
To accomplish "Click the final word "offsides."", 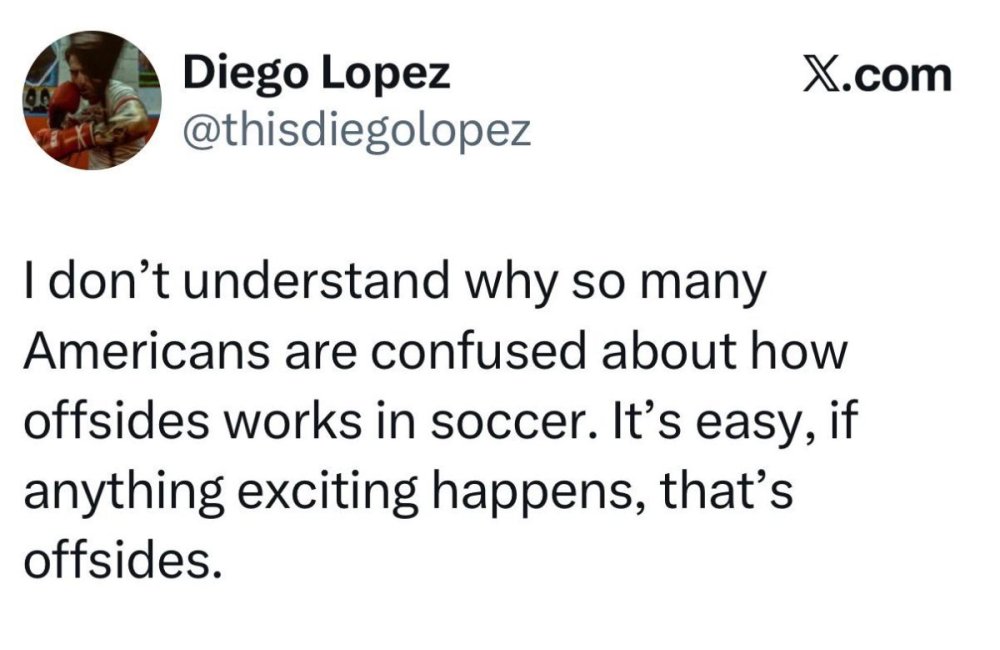I will tap(124, 560).
